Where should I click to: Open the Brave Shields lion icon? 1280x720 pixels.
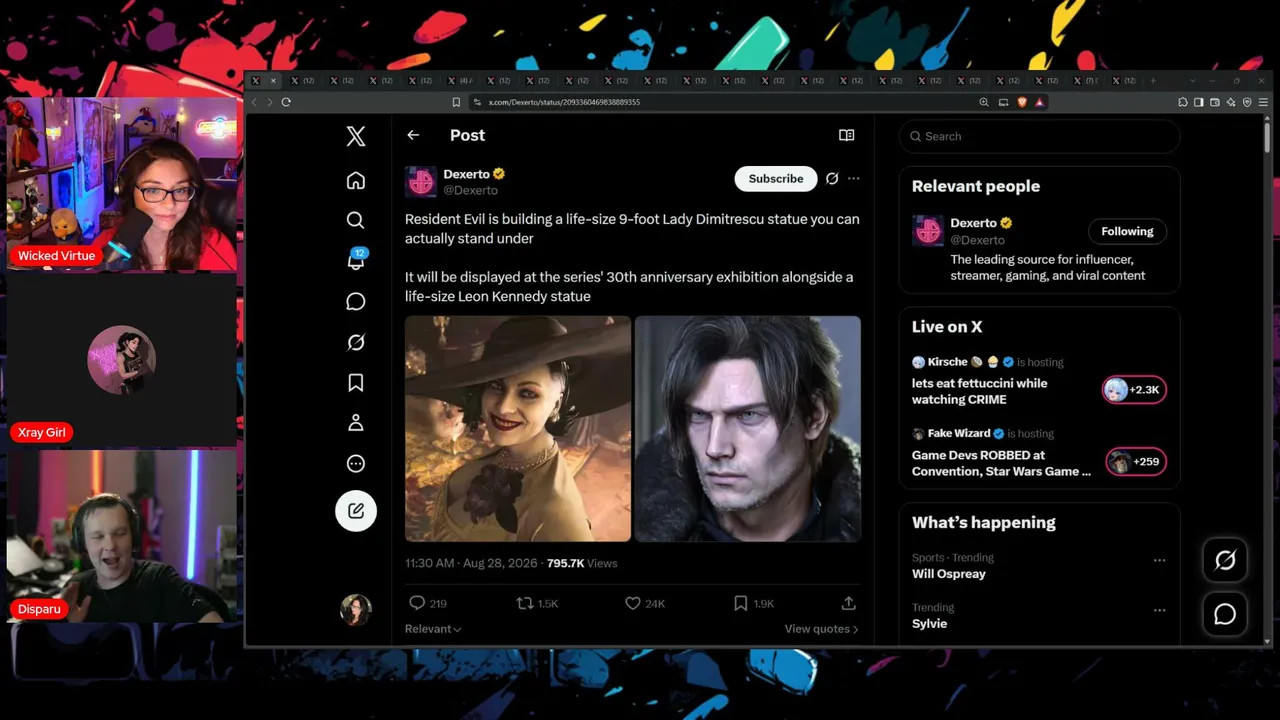tap(1022, 102)
